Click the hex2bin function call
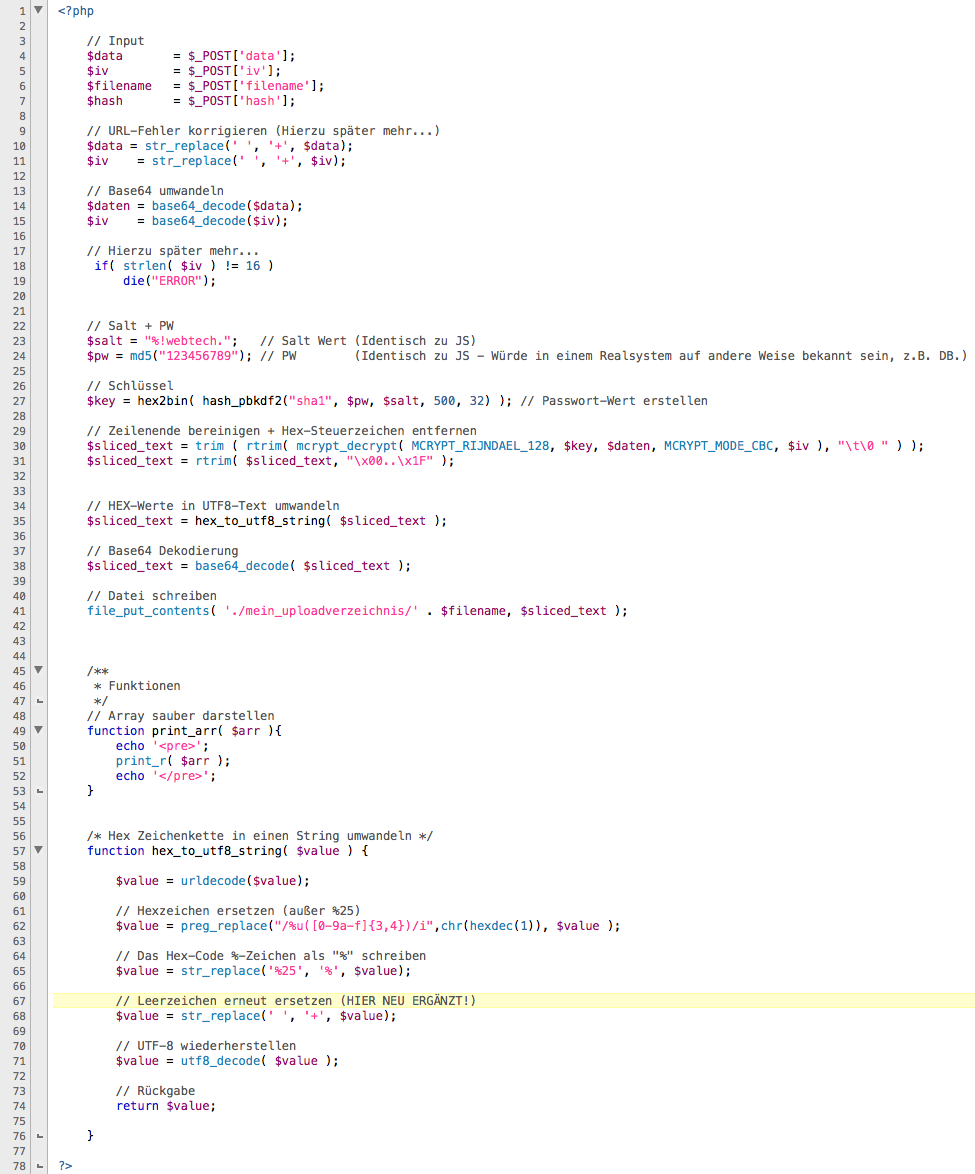 coord(165,401)
